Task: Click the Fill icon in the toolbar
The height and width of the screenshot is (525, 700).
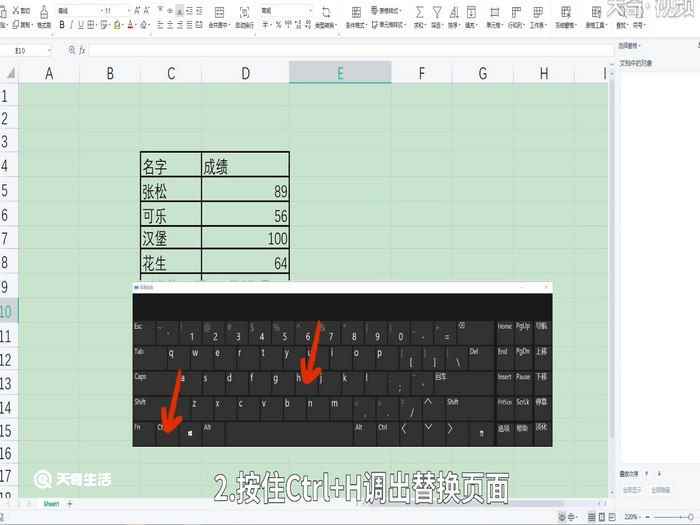Action: point(471,12)
